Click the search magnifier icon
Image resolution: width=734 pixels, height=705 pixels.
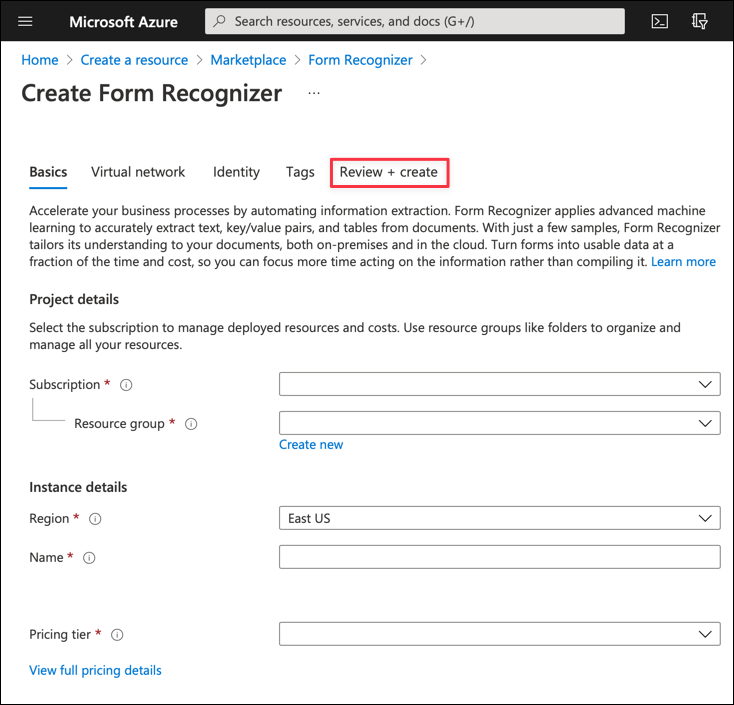(219, 21)
